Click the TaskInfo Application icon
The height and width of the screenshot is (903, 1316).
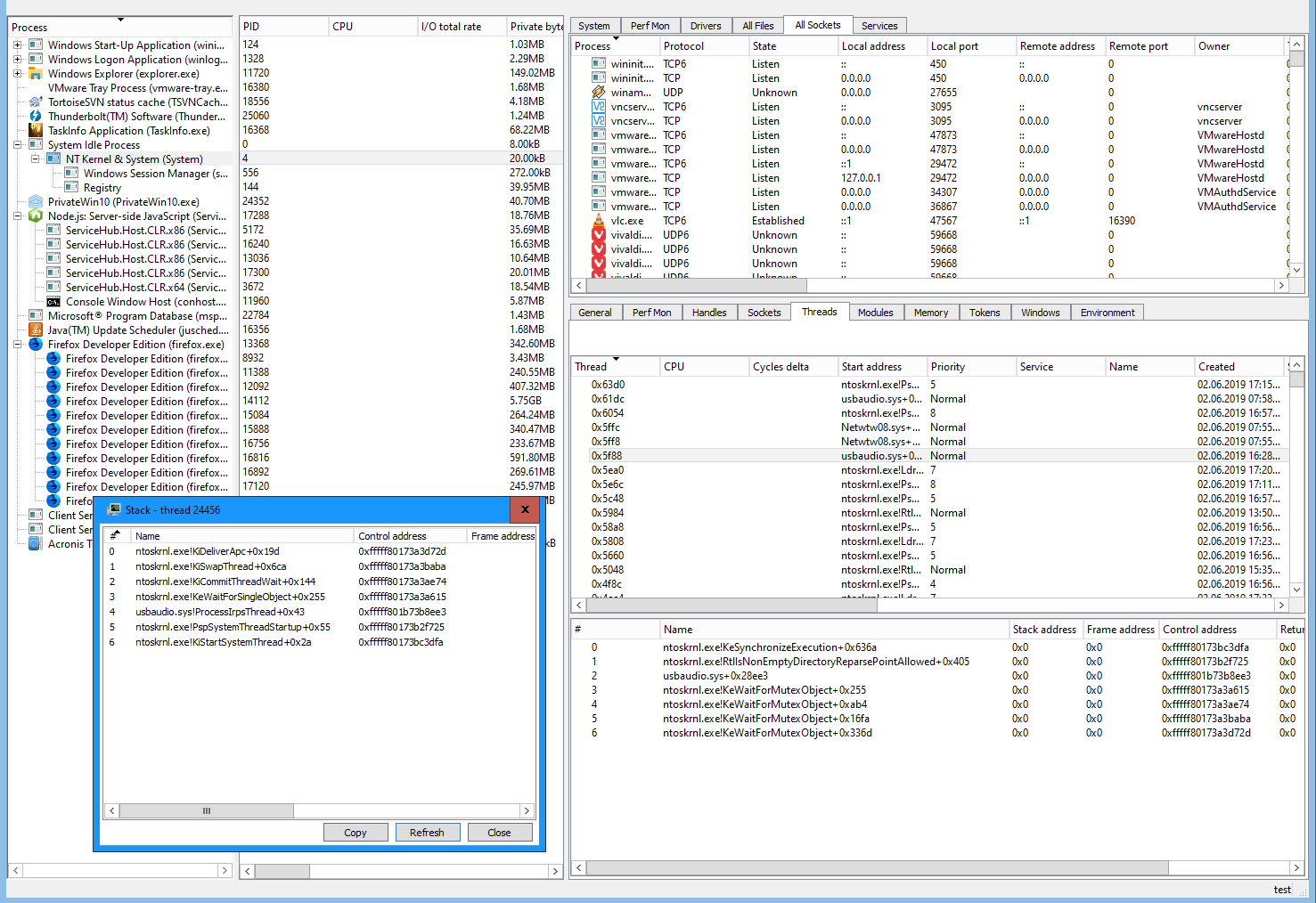36,130
